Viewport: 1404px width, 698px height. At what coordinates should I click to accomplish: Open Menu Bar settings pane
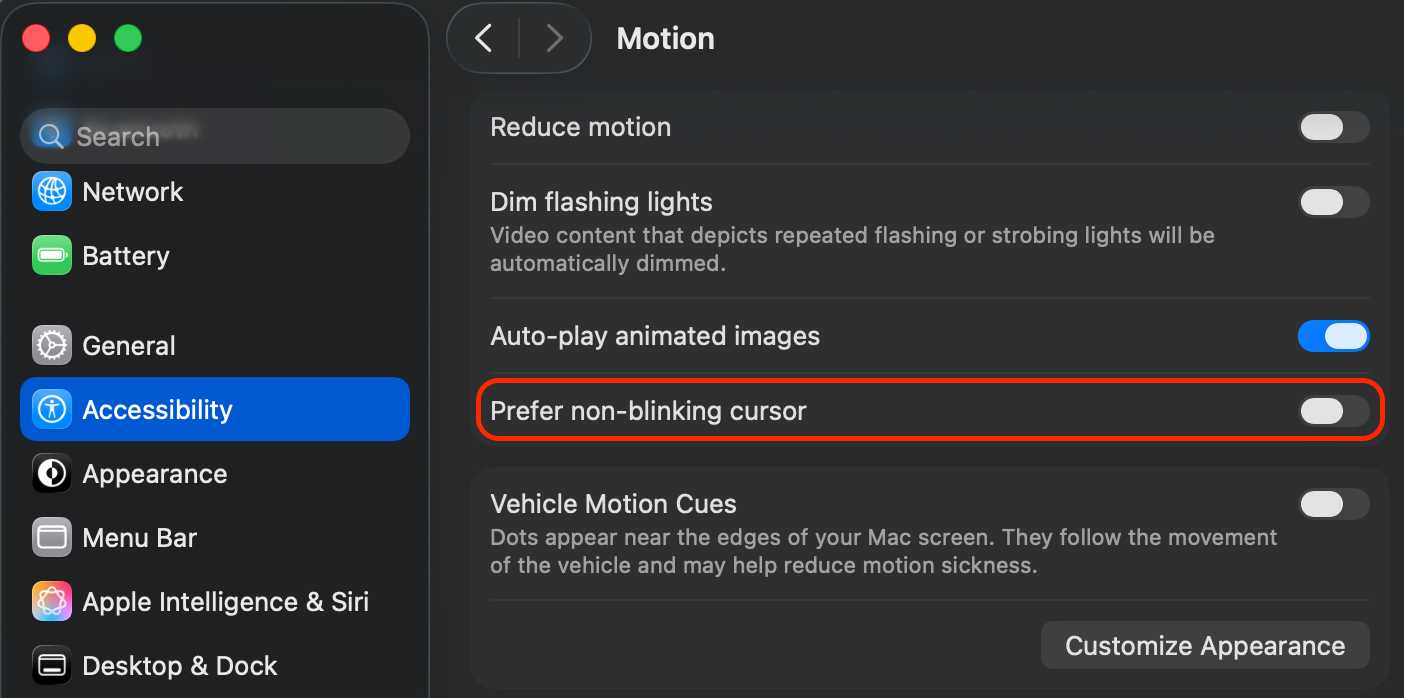(x=140, y=538)
